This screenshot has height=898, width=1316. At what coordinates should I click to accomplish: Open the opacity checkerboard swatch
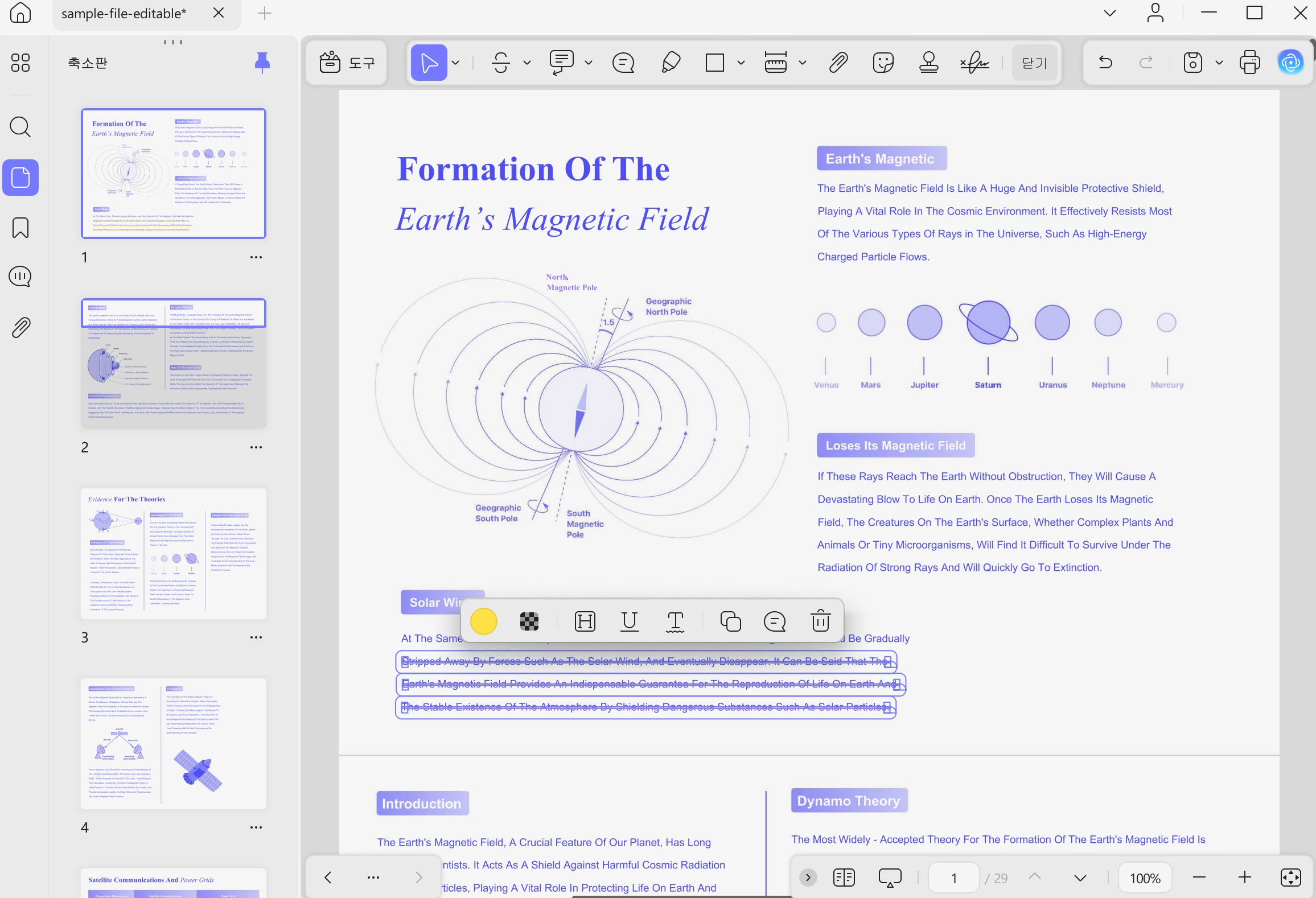[529, 621]
